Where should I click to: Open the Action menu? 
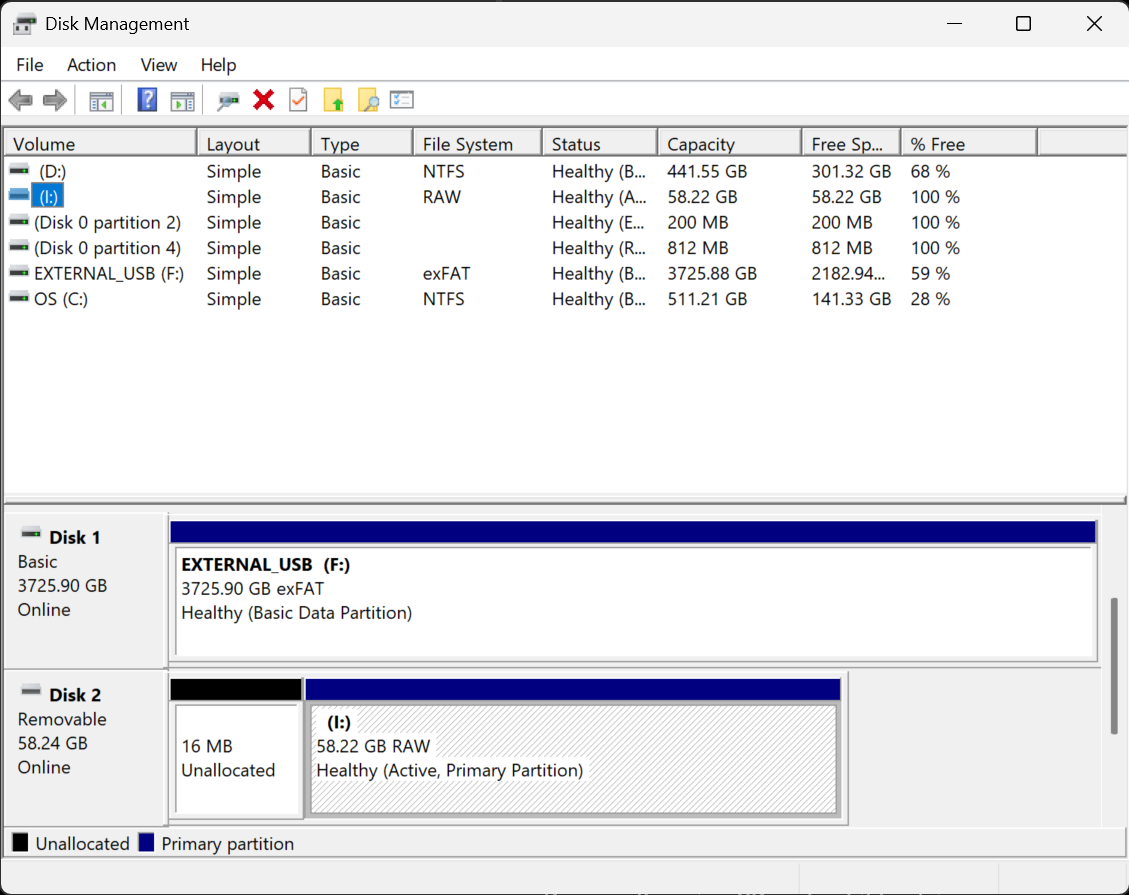[91, 65]
